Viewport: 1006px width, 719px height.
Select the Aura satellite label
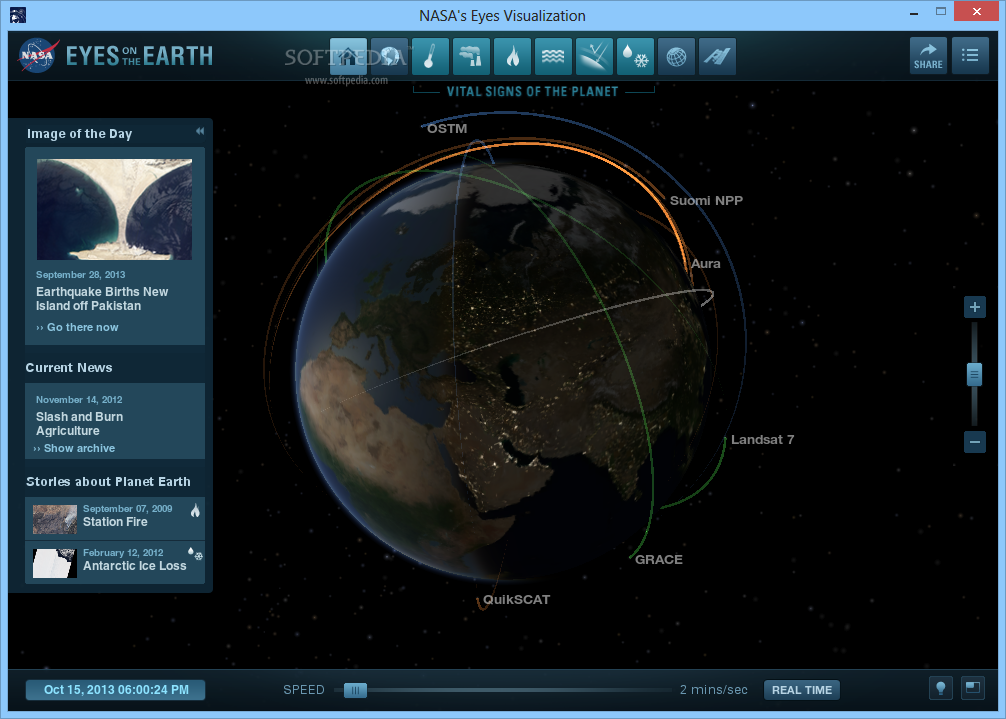pos(706,264)
